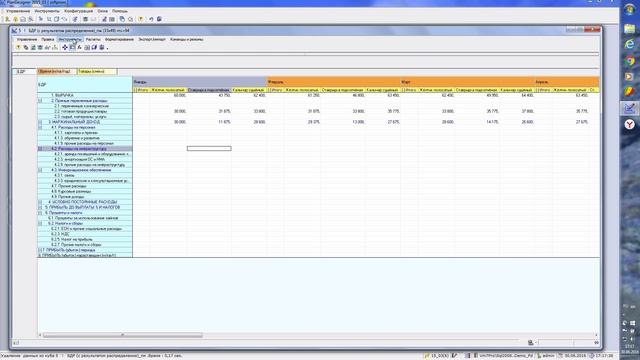Collapse the 6.2 Налоги и сборы row

tap(40, 223)
